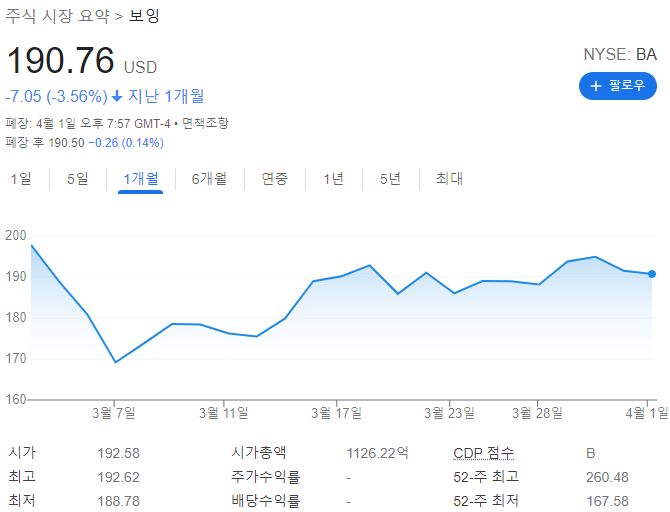This screenshot has height=512, width=670.
Task: Click the 시가총액 value 1126.22억
Action: click(378, 453)
